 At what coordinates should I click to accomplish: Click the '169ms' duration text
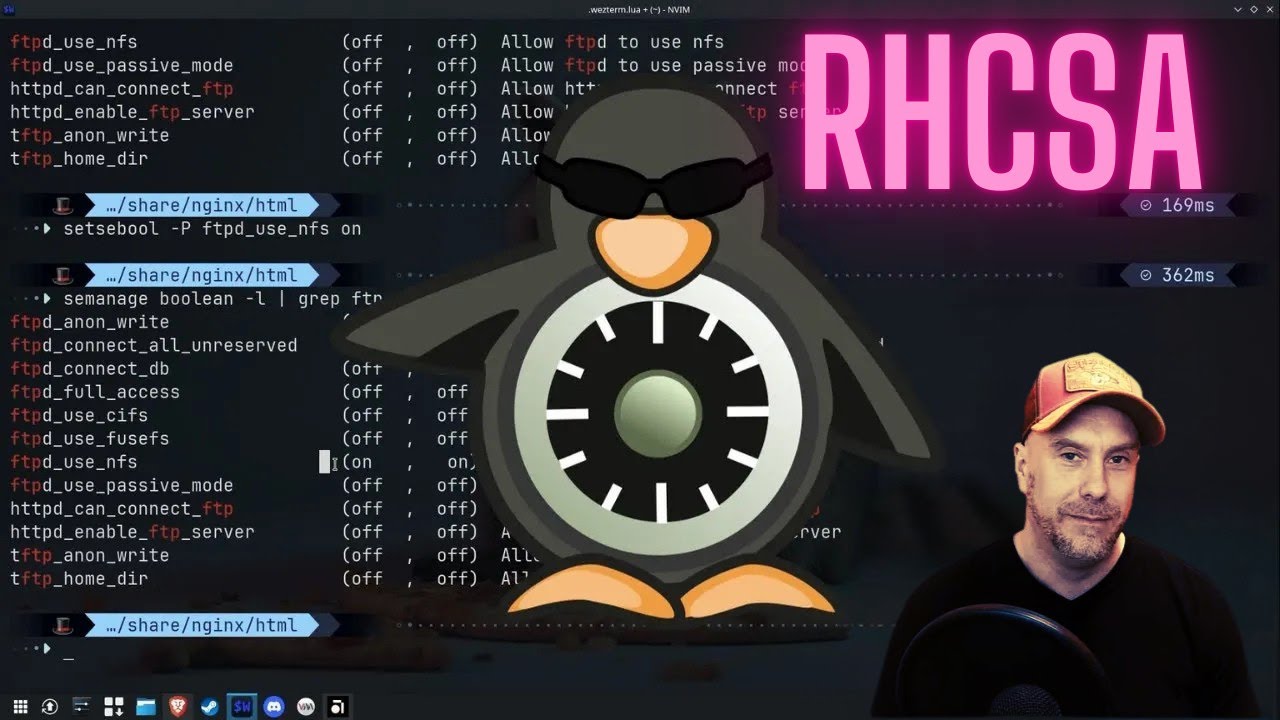coord(1188,206)
